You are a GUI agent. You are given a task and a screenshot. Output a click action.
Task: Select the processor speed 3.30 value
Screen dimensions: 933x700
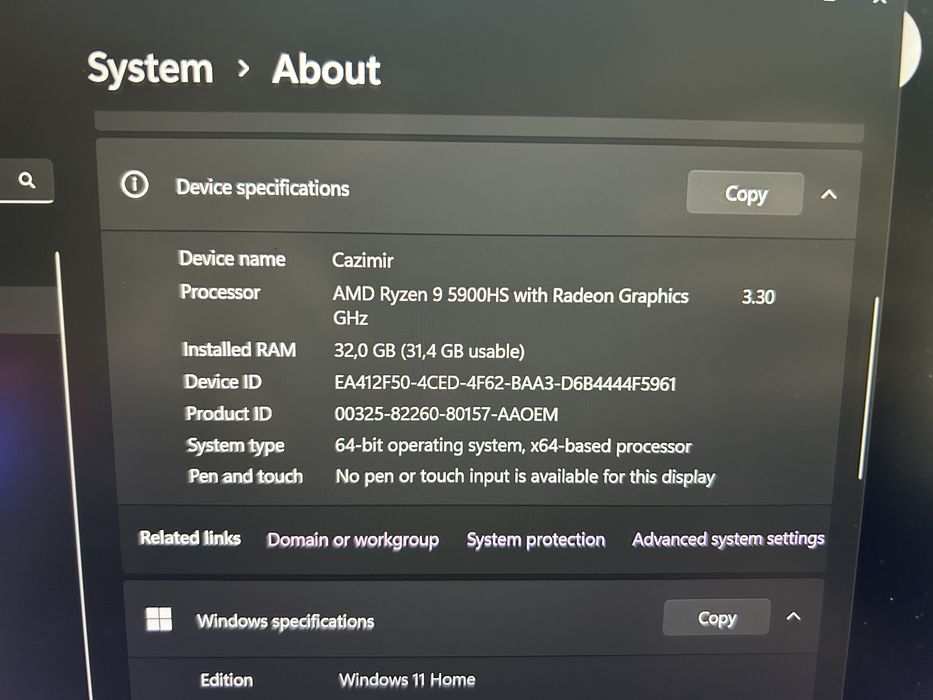pyautogui.click(x=758, y=297)
